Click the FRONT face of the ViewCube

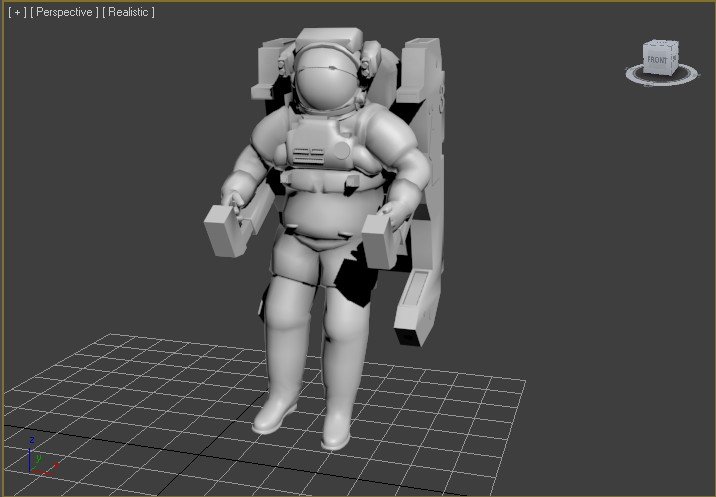click(x=657, y=60)
